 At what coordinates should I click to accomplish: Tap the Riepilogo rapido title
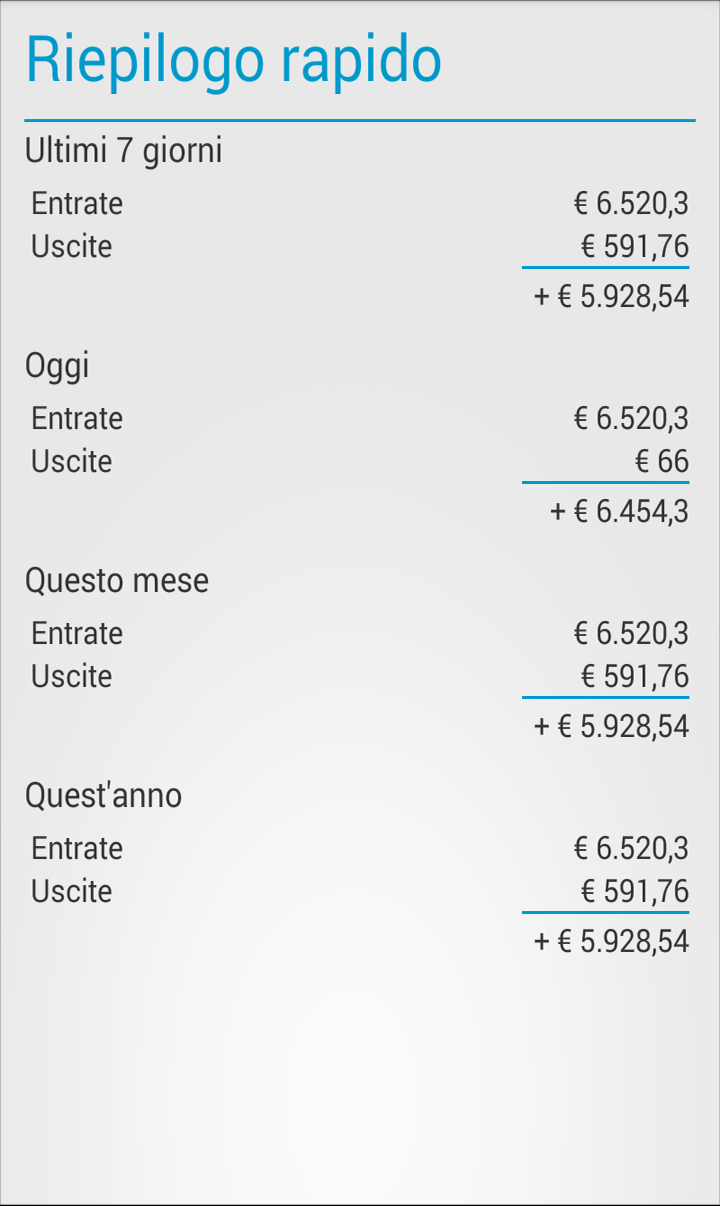click(233, 60)
